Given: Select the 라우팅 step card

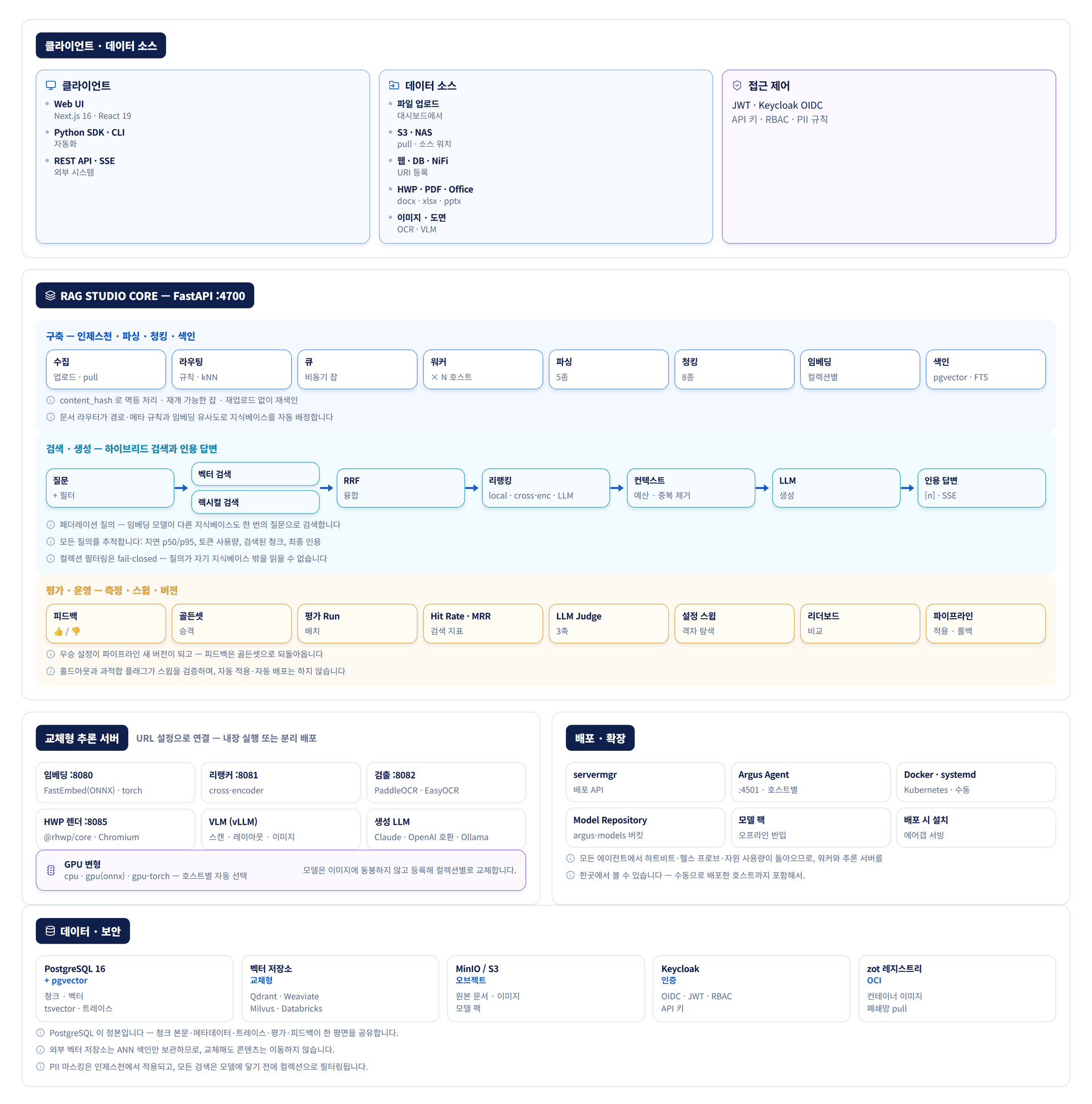Looking at the screenshot, I should click(231, 369).
